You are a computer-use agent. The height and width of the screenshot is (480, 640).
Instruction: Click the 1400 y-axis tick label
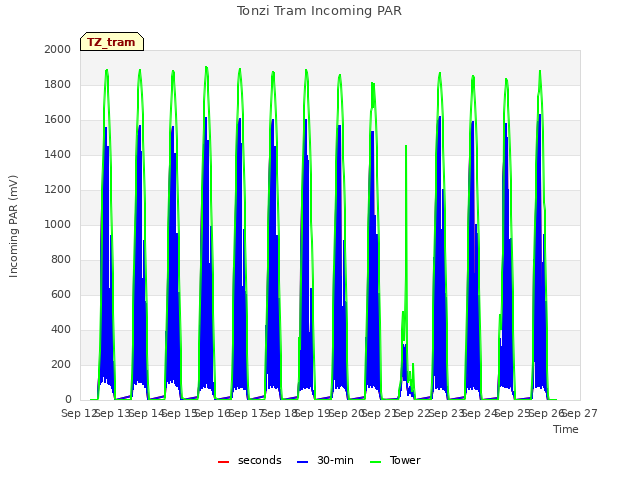point(58,154)
